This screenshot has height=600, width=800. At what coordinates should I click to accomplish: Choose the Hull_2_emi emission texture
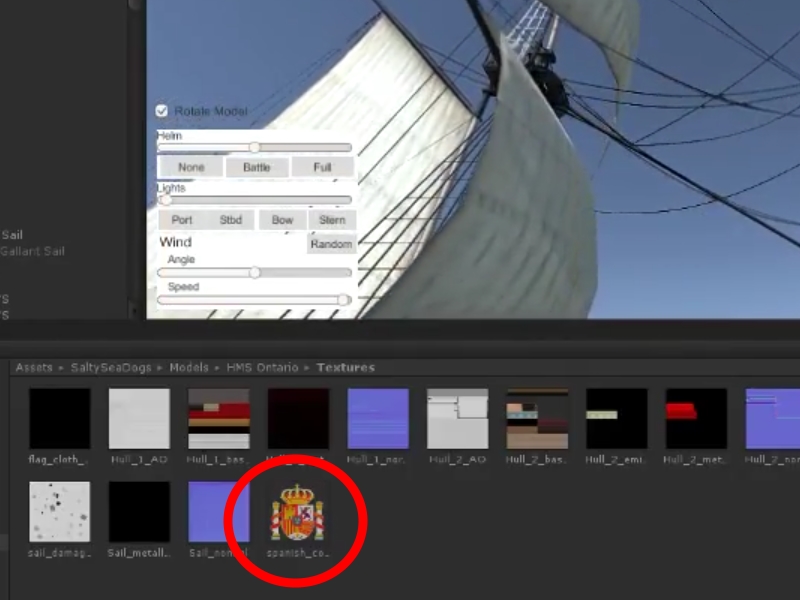616,419
